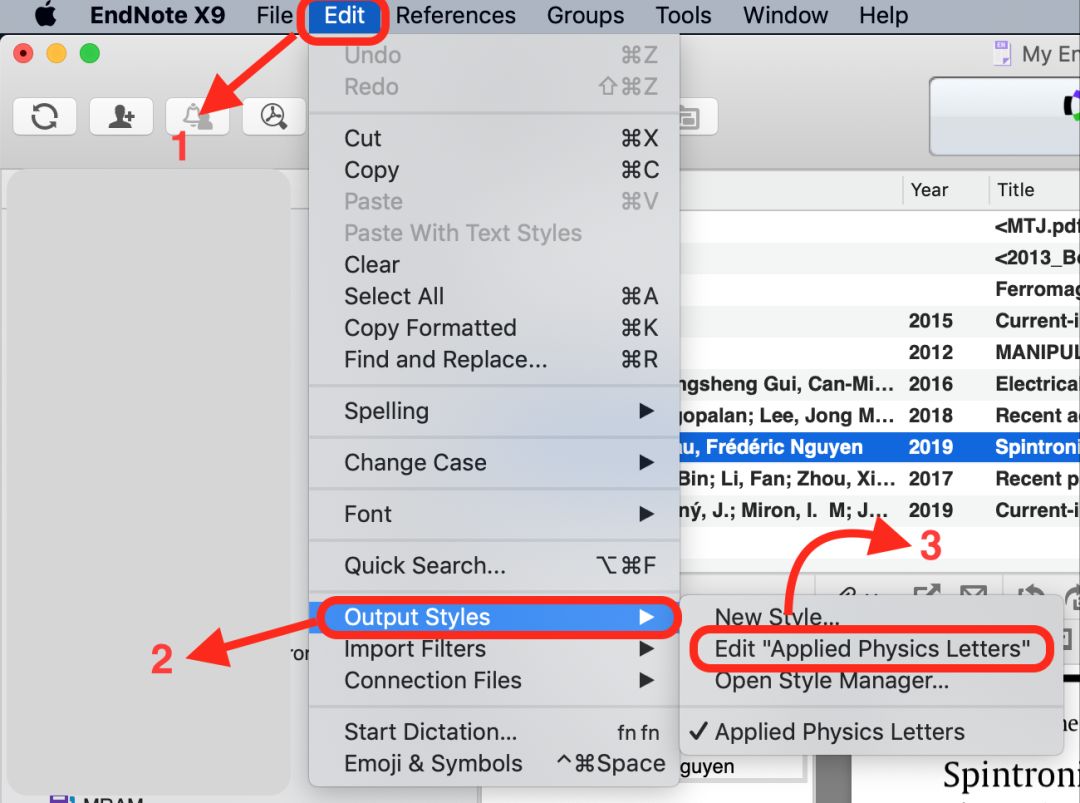Open the Apple menu
Screen dimensions: 1080x803
pos(45,16)
